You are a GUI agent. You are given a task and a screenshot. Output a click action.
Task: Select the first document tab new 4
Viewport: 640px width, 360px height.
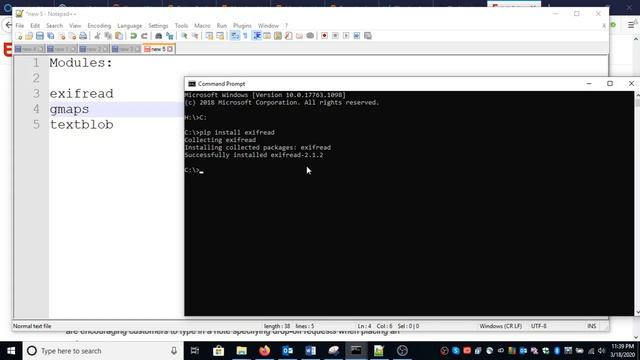point(29,49)
